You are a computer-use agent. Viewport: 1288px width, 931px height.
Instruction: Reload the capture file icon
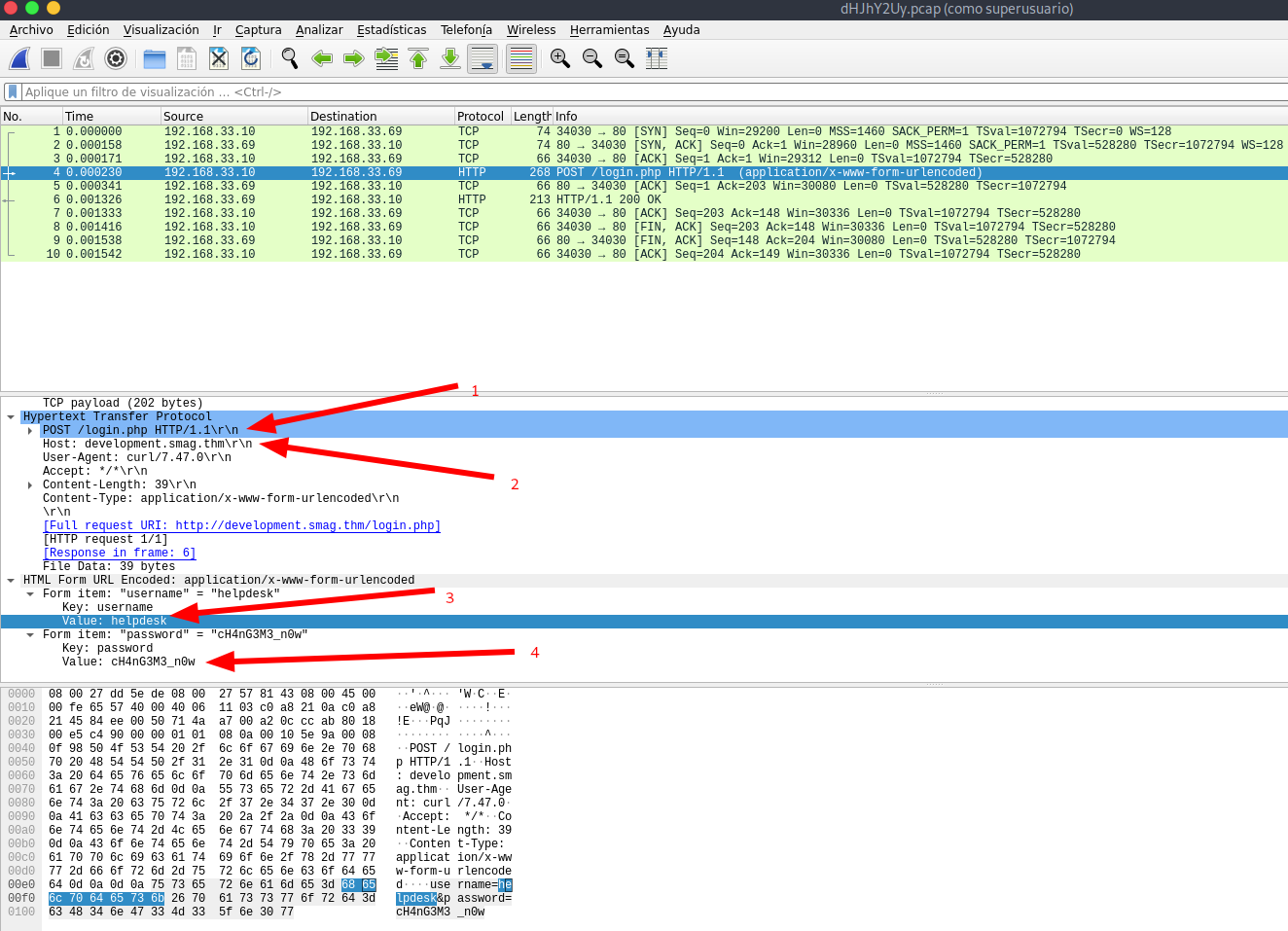[251, 58]
